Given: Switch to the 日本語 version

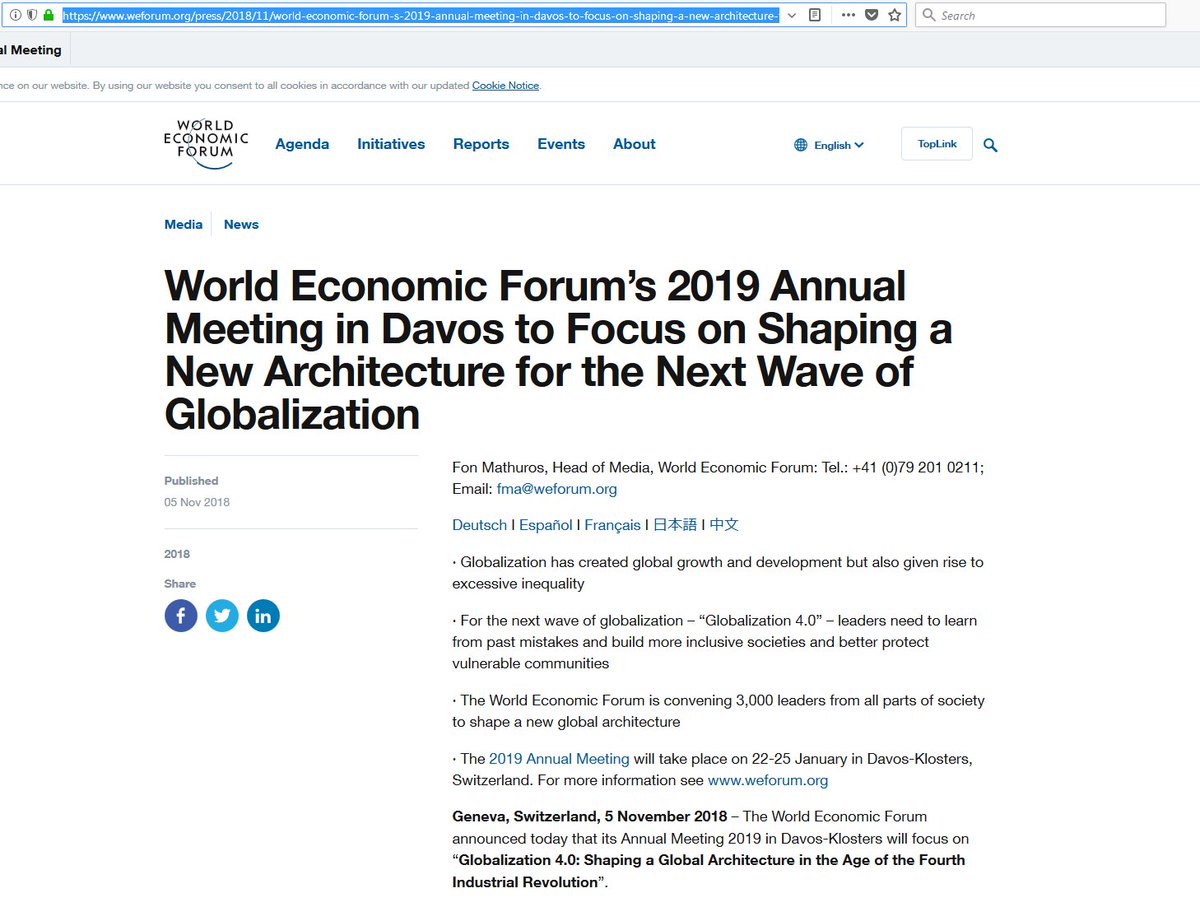Looking at the screenshot, I should [675, 525].
